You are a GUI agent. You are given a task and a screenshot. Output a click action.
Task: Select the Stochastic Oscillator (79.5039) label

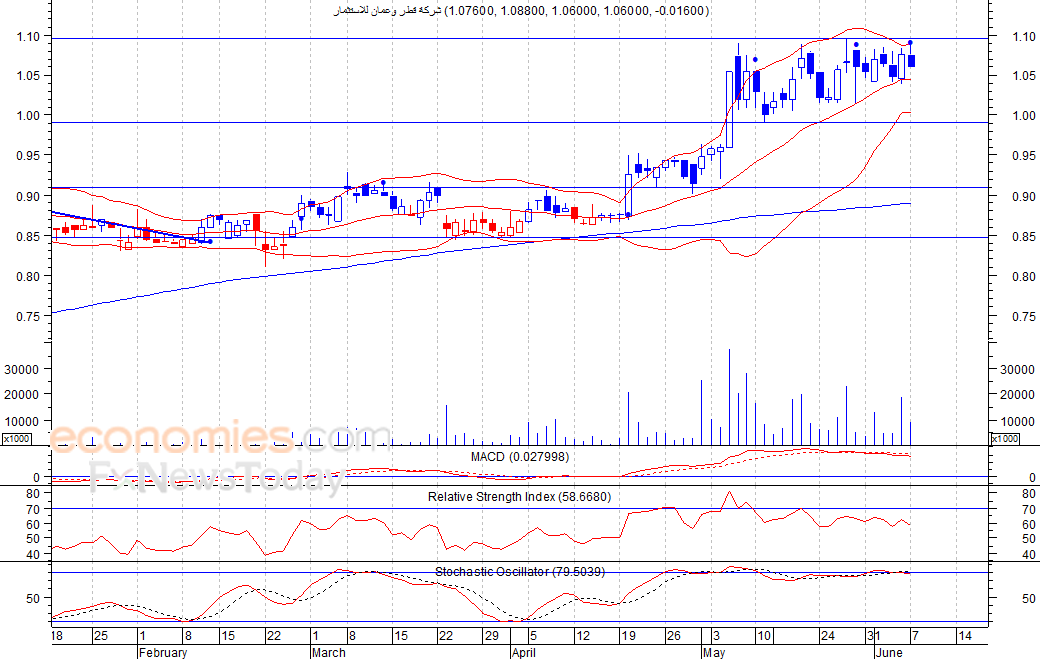click(x=520, y=571)
